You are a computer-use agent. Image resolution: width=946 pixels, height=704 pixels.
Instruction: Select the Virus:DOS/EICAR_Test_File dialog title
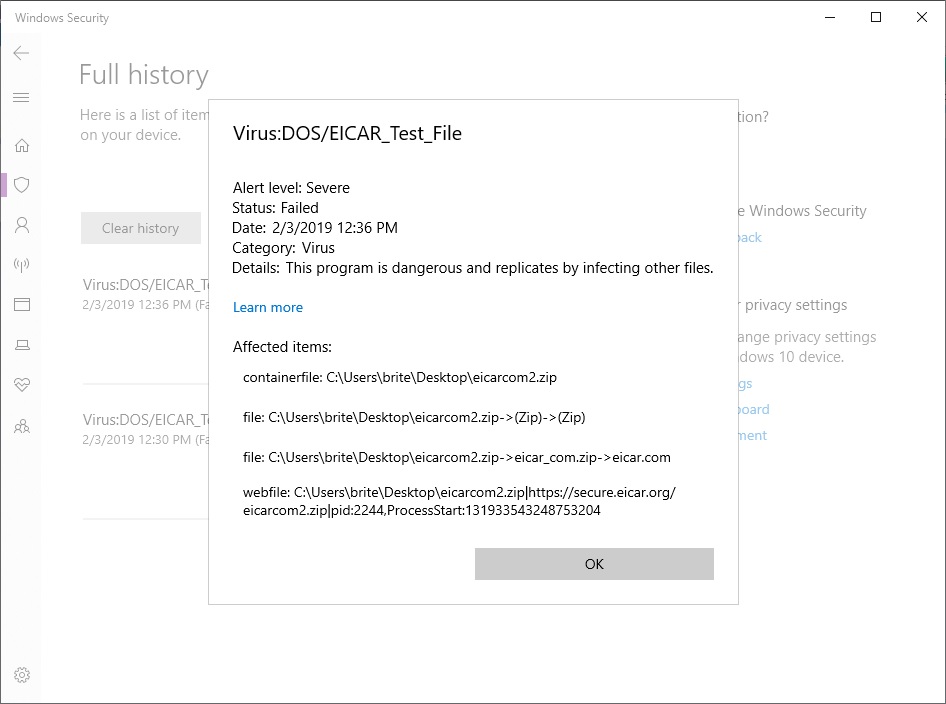(x=346, y=133)
